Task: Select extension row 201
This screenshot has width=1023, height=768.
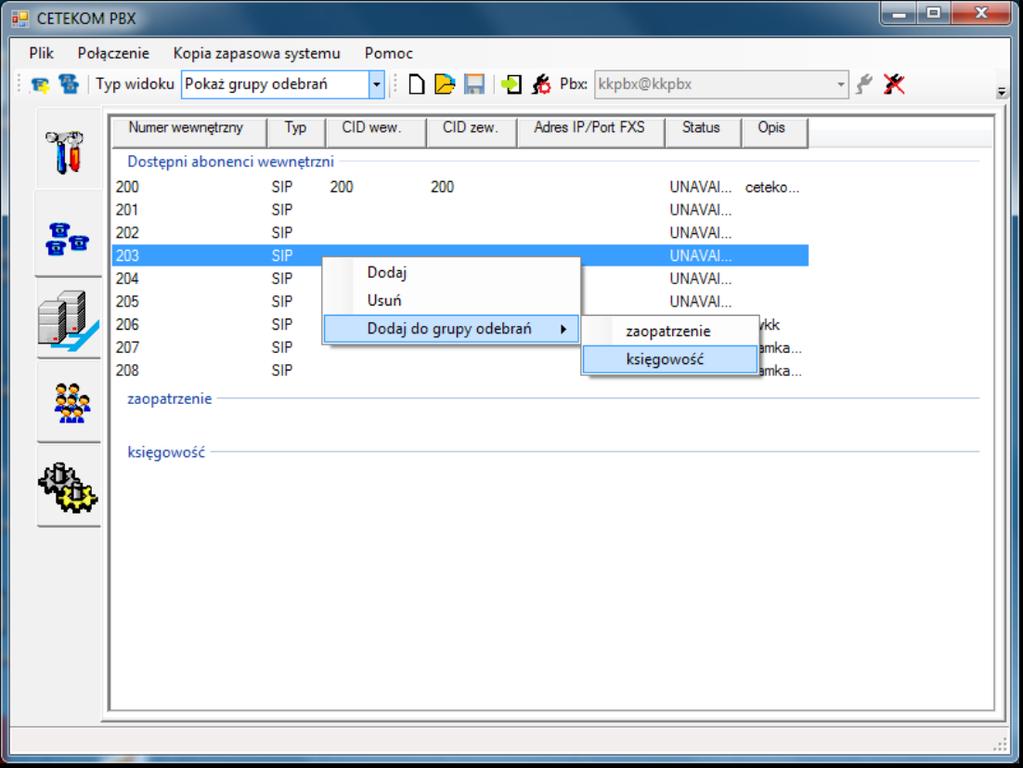Action: (460, 210)
